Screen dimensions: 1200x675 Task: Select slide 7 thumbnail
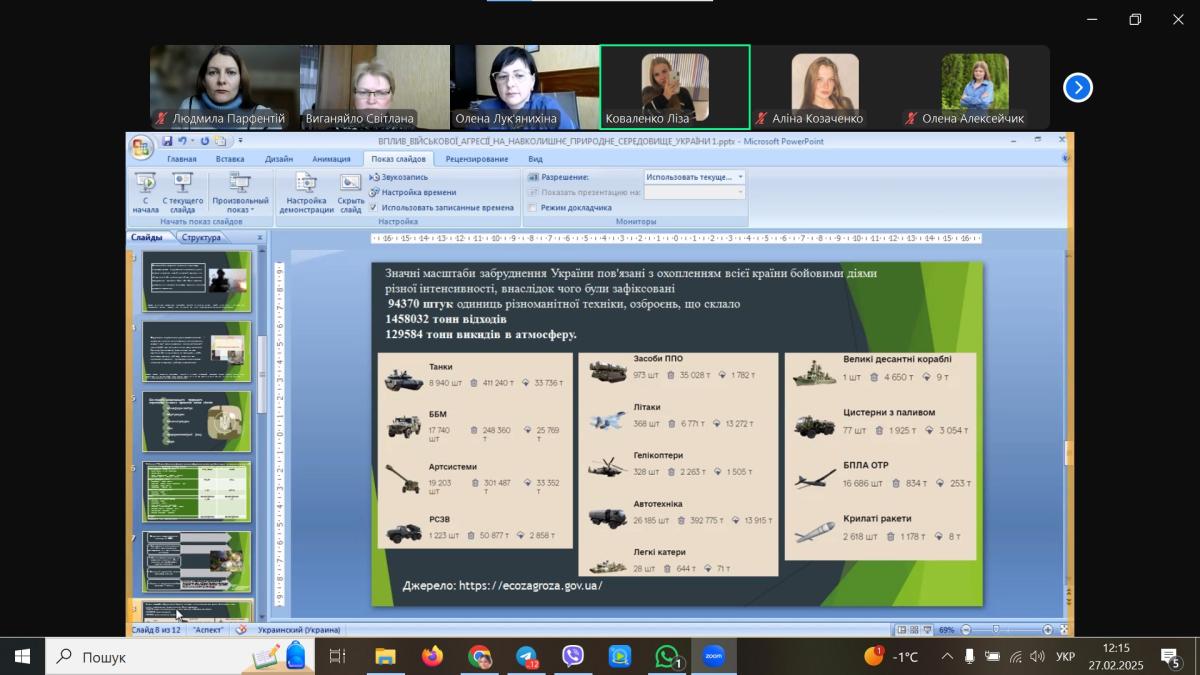197,561
